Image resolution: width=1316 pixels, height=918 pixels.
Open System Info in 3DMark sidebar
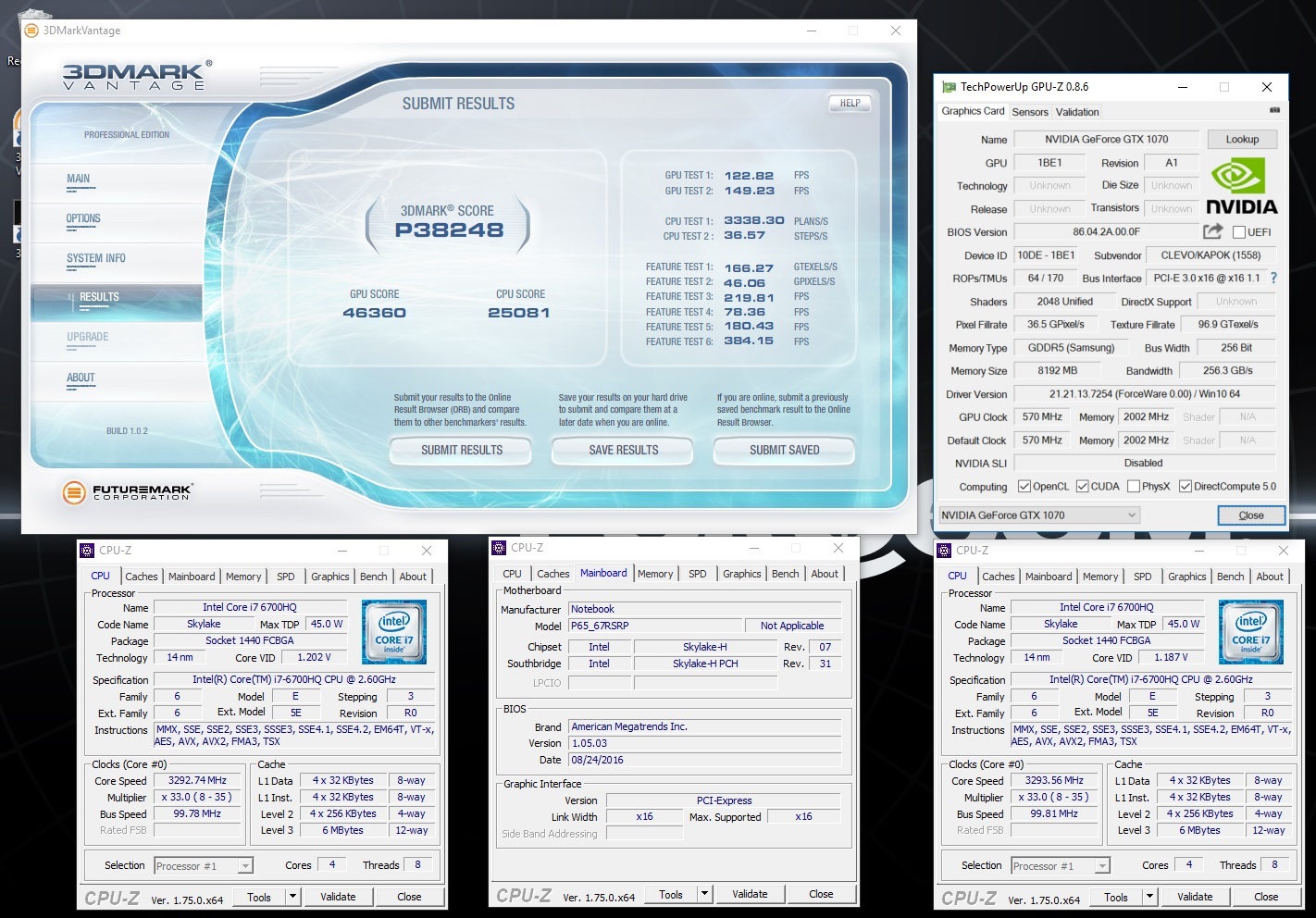pos(96,258)
